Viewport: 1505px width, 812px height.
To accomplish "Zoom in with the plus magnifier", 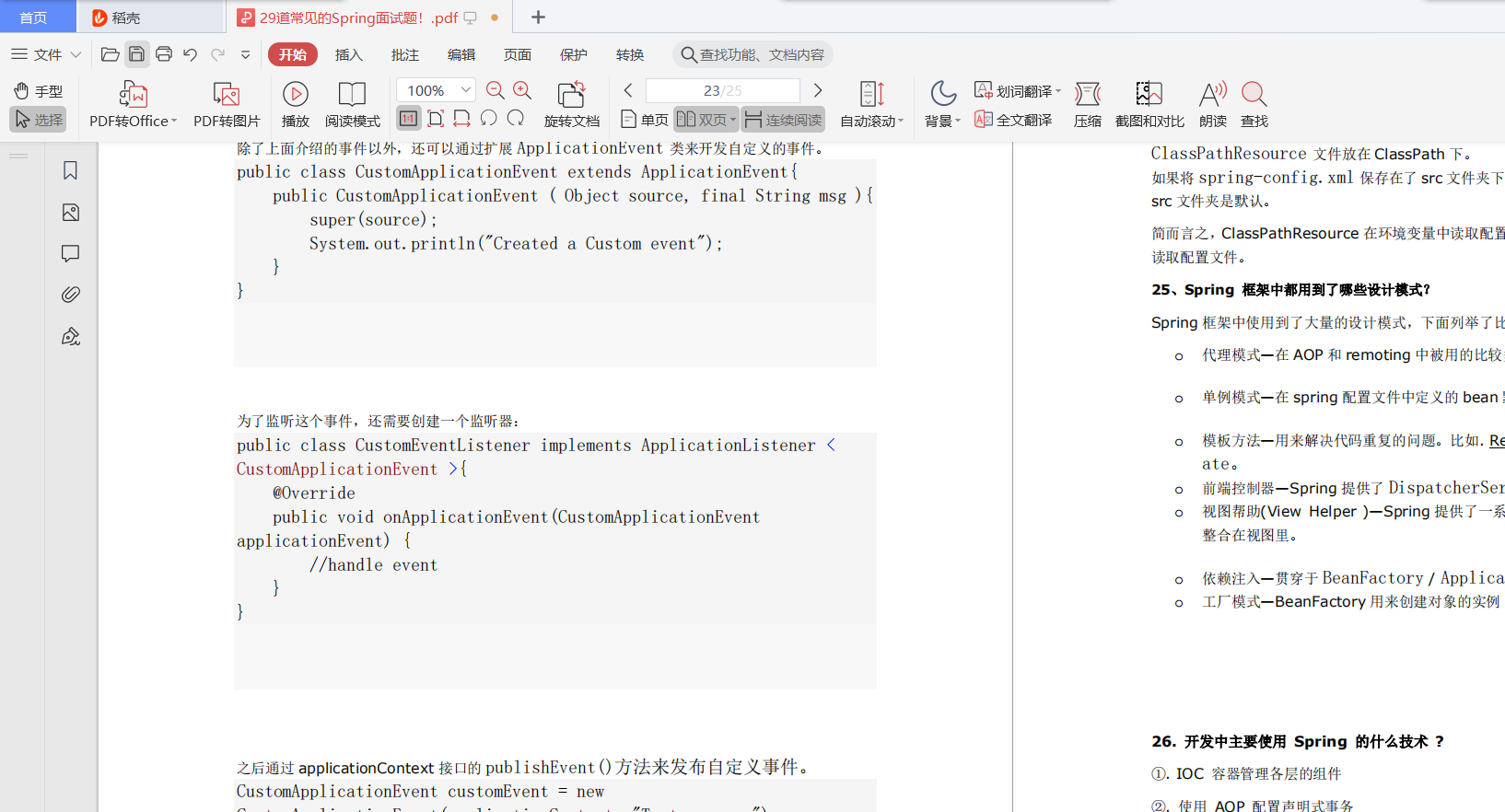I will pyautogui.click(x=522, y=90).
